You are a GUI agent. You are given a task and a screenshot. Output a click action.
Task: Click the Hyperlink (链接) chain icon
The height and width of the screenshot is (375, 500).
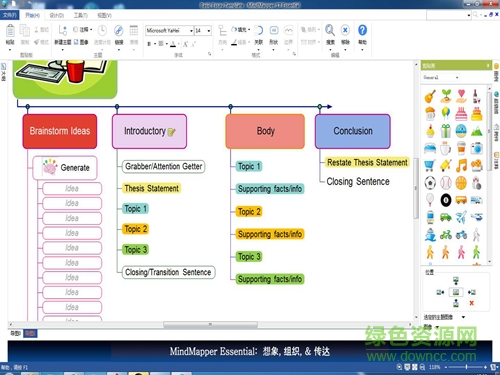pos(119,31)
